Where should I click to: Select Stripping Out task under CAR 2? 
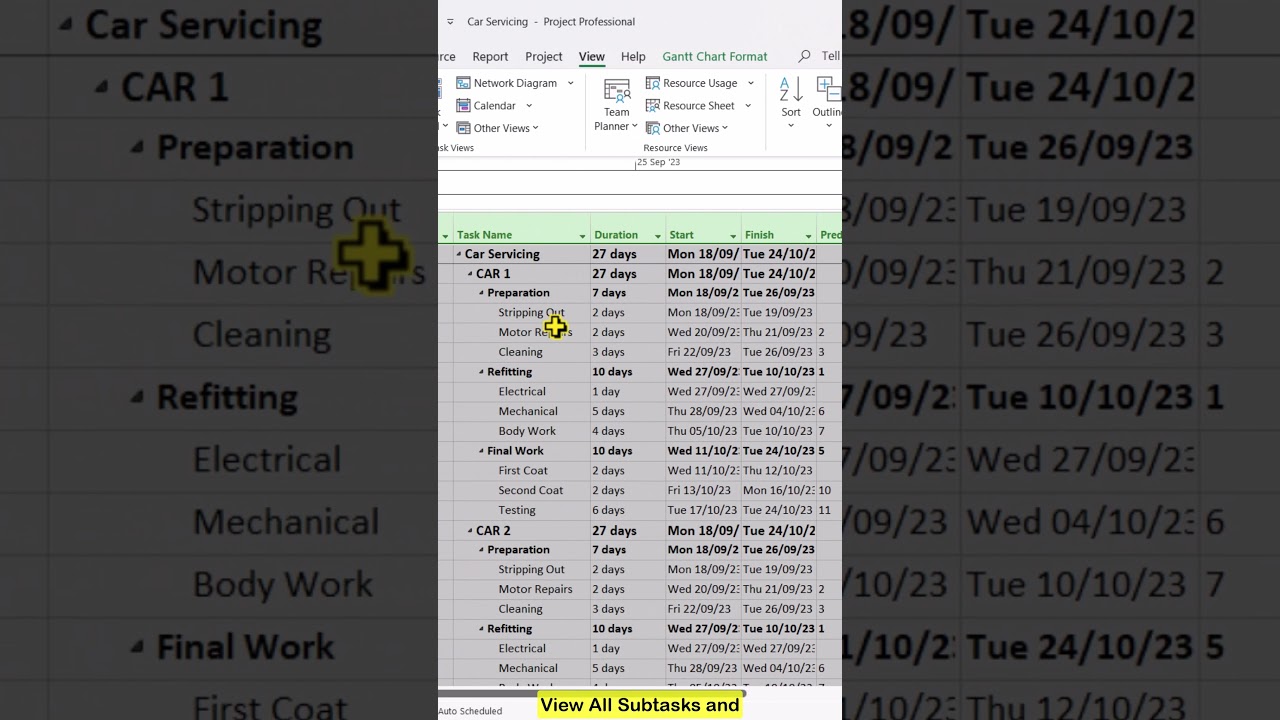click(531, 570)
